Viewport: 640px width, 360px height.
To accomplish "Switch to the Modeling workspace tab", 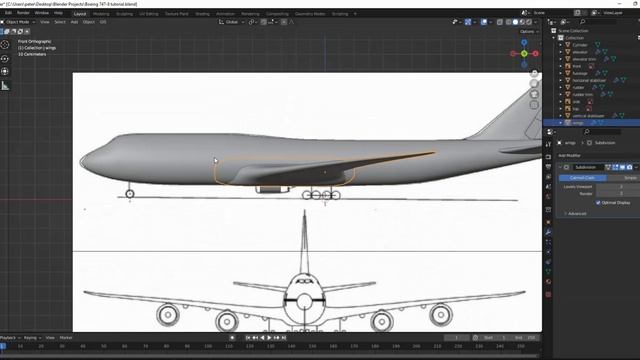I will click(x=101, y=13).
